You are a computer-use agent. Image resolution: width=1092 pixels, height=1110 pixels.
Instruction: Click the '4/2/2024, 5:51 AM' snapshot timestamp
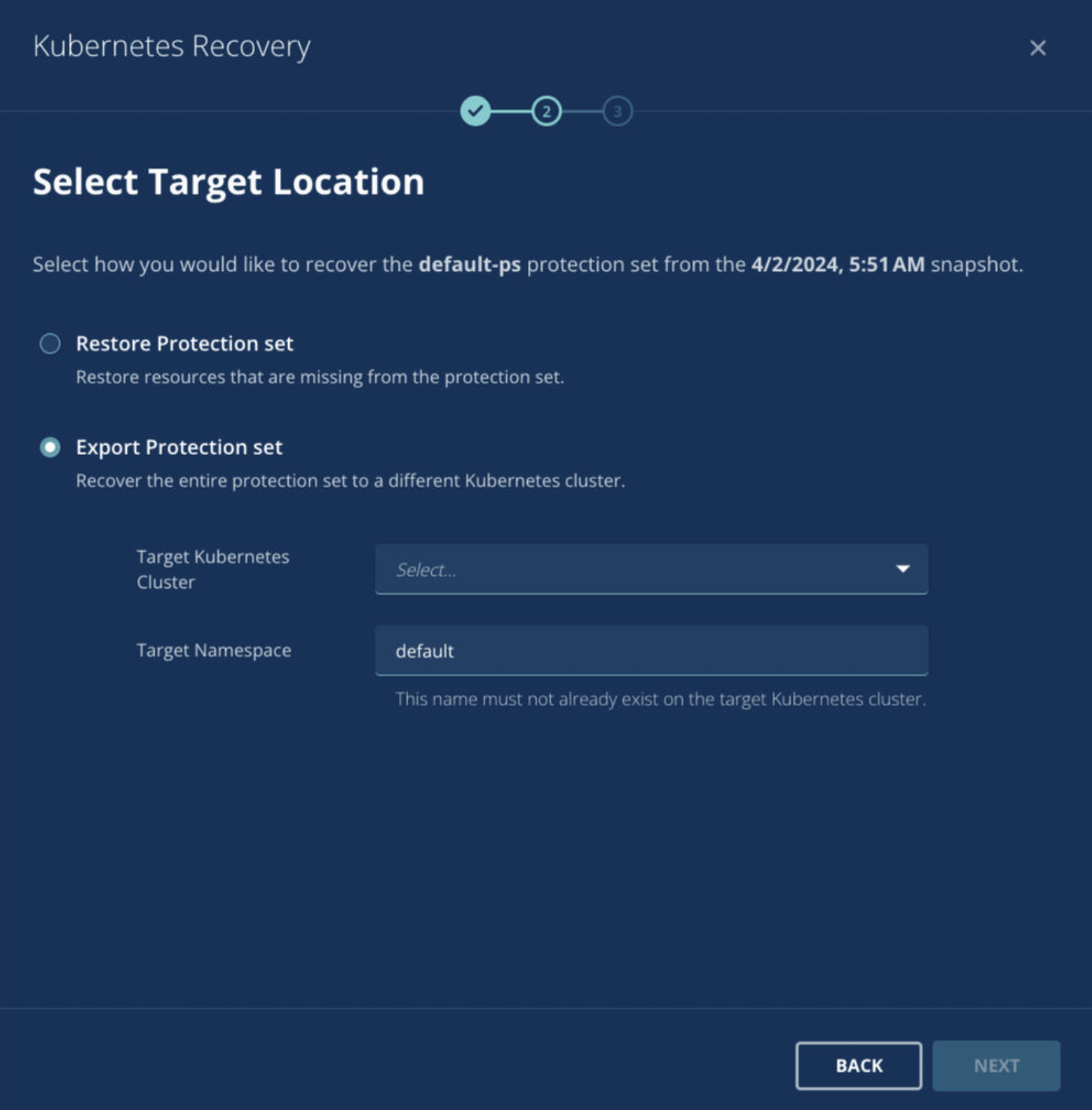pos(838,264)
